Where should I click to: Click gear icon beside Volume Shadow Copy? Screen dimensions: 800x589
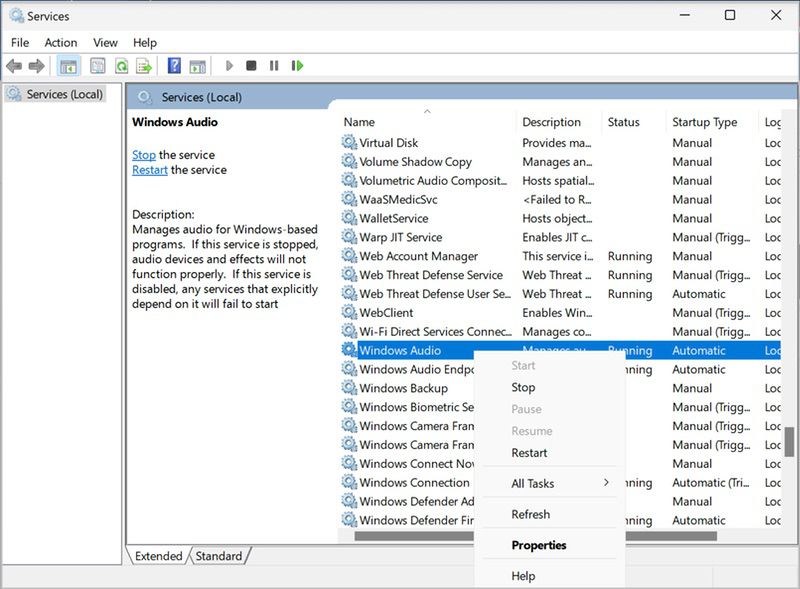pyautogui.click(x=349, y=161)
